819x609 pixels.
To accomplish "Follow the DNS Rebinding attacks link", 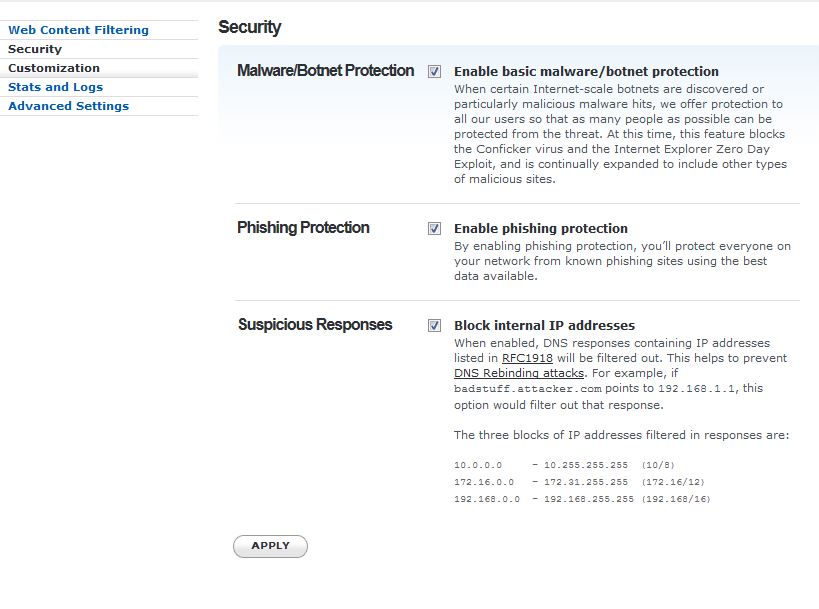I will click(518, 373).
